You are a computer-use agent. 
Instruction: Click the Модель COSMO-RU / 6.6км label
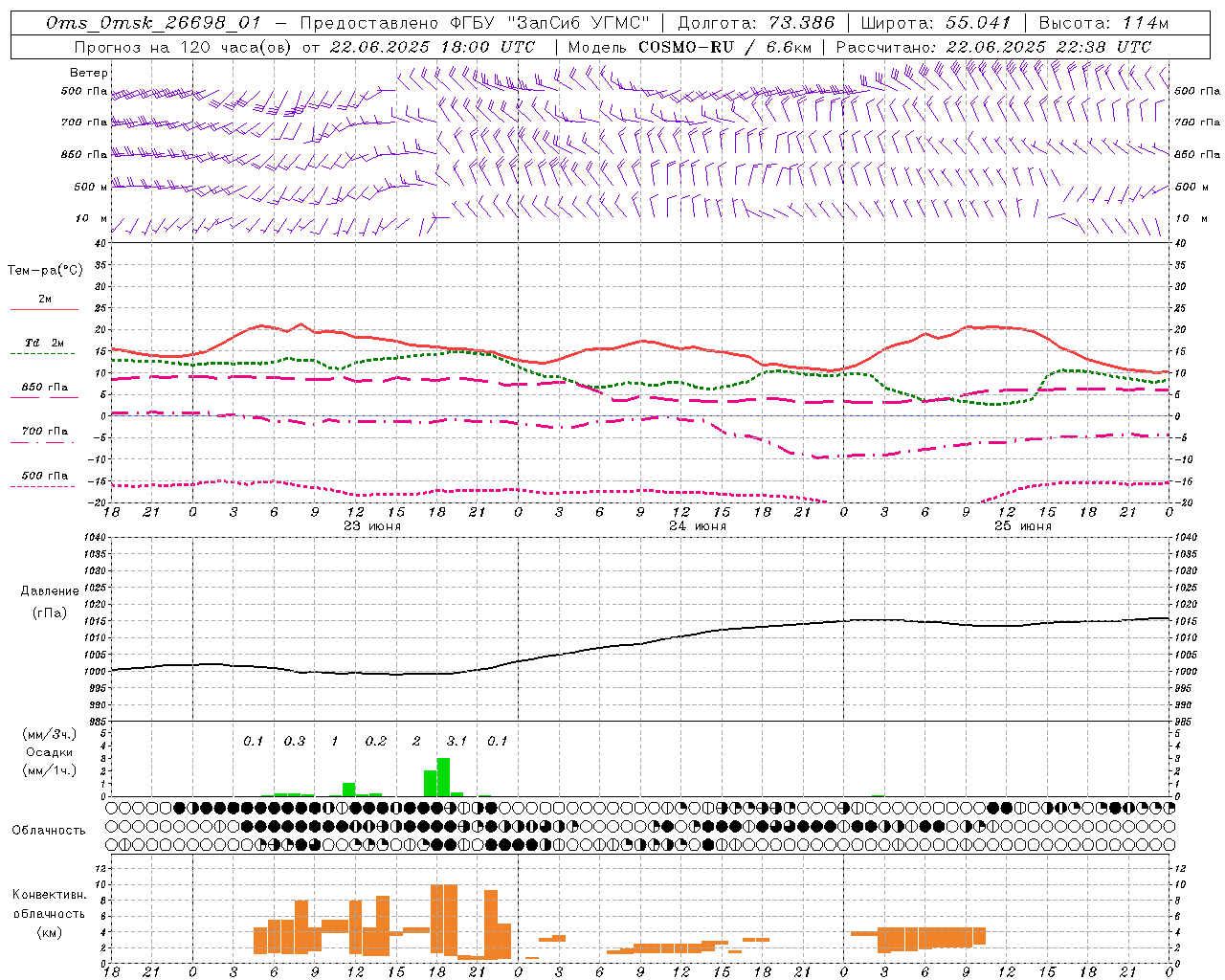(689, 47)
